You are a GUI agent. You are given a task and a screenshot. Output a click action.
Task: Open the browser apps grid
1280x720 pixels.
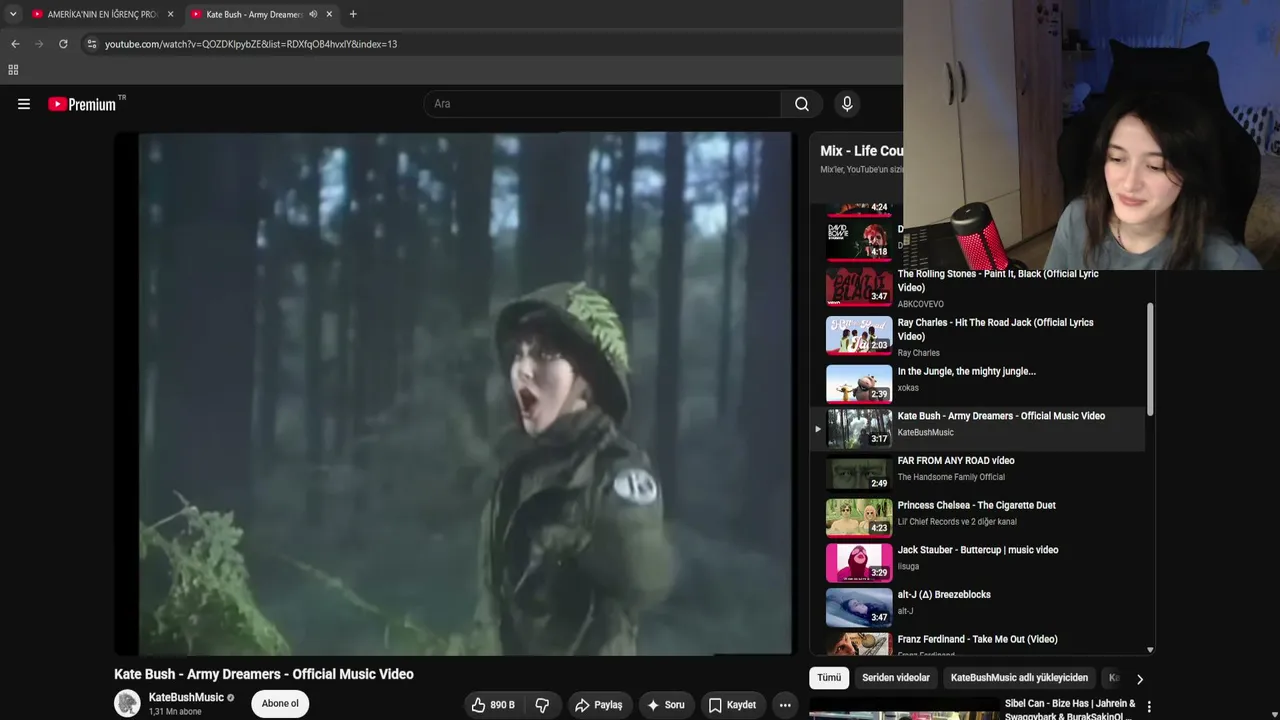[x=13, y=70]
